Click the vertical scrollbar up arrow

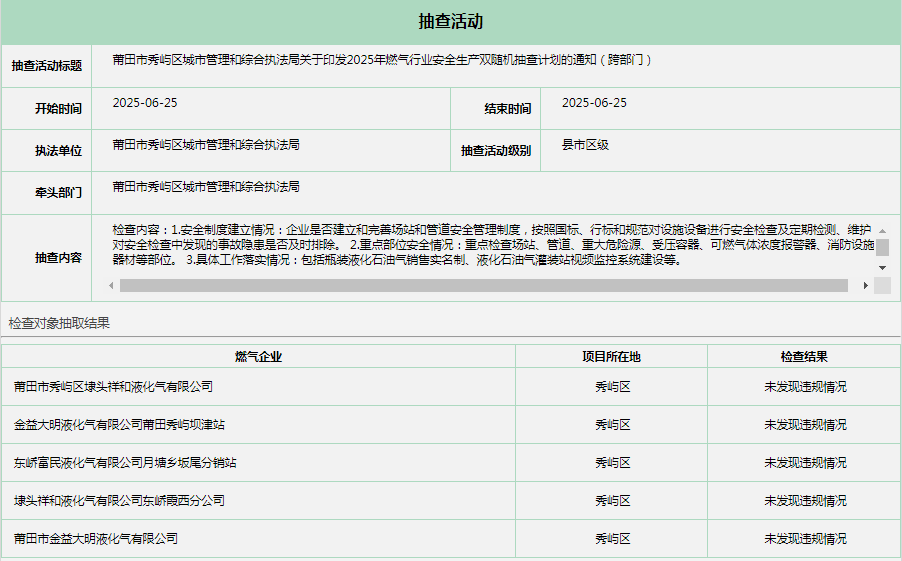point(882,231)
